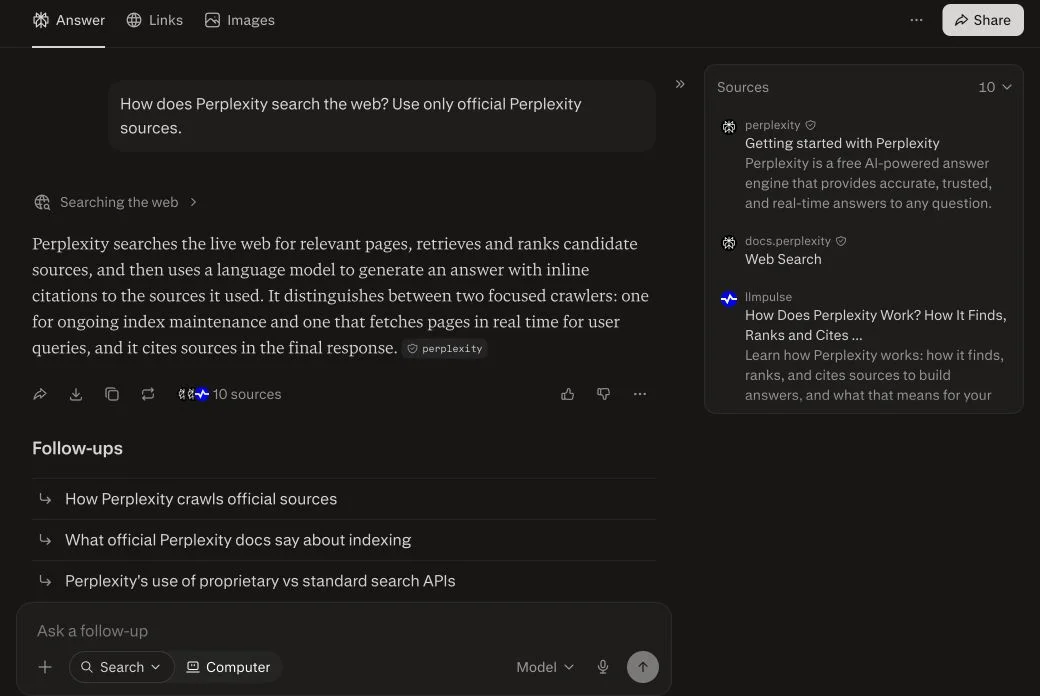The width and height of the screenshot is (1040, 696).
Task: Open the Links tab
Action: [x=155, y=21]
